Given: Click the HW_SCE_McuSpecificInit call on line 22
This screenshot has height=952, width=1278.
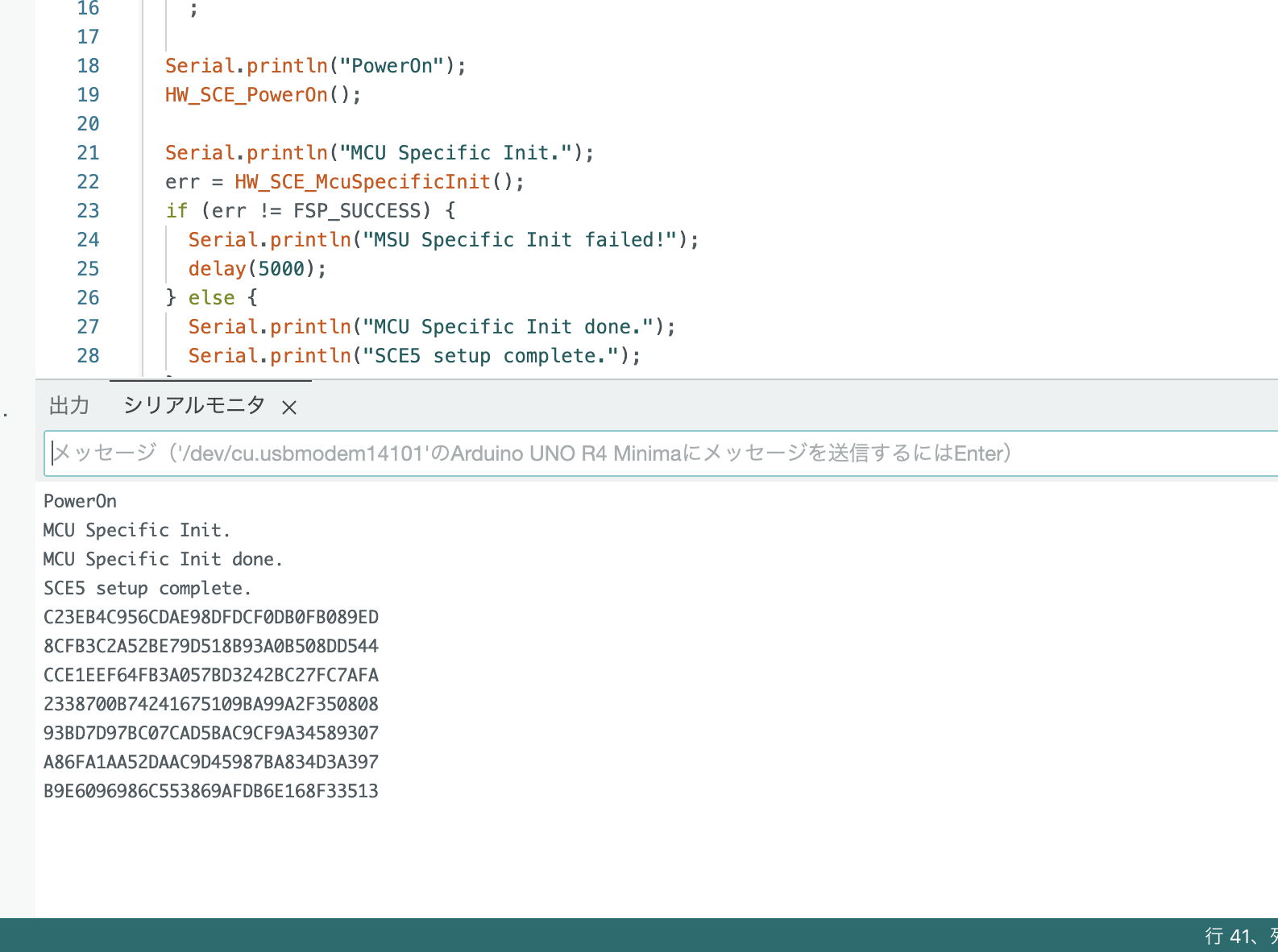Looking at the screenshot, I should point(363,182).
